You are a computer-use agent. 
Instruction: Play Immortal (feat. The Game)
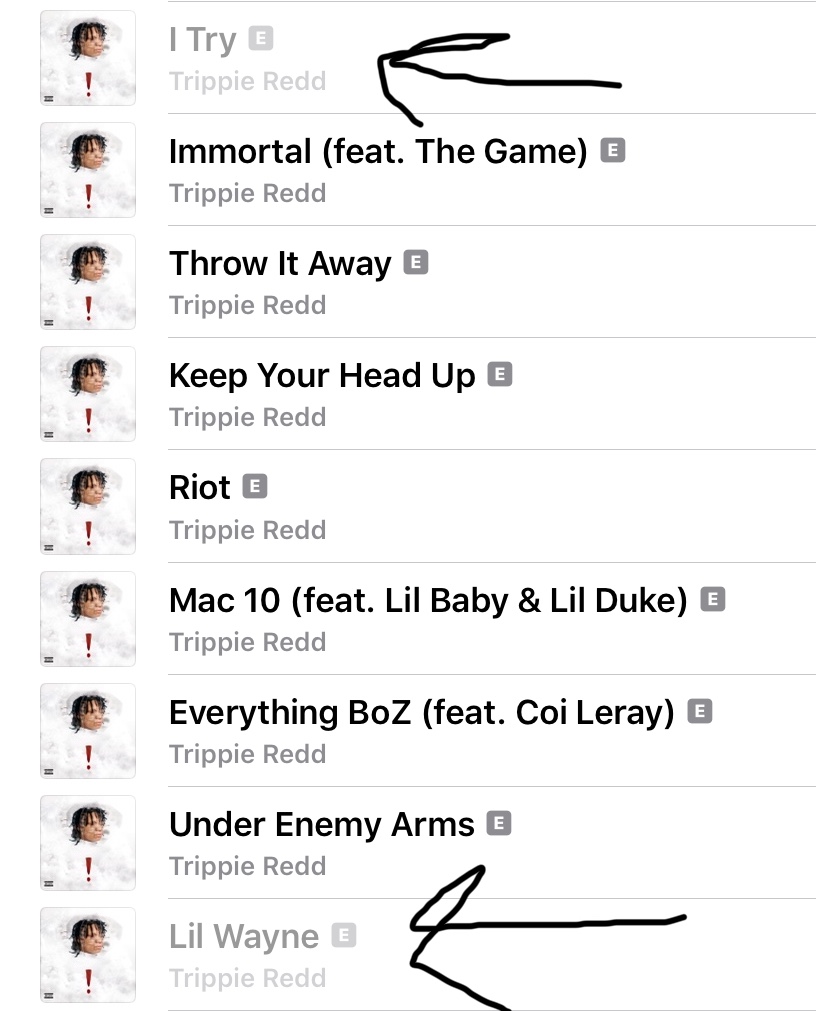pos(491,170)
